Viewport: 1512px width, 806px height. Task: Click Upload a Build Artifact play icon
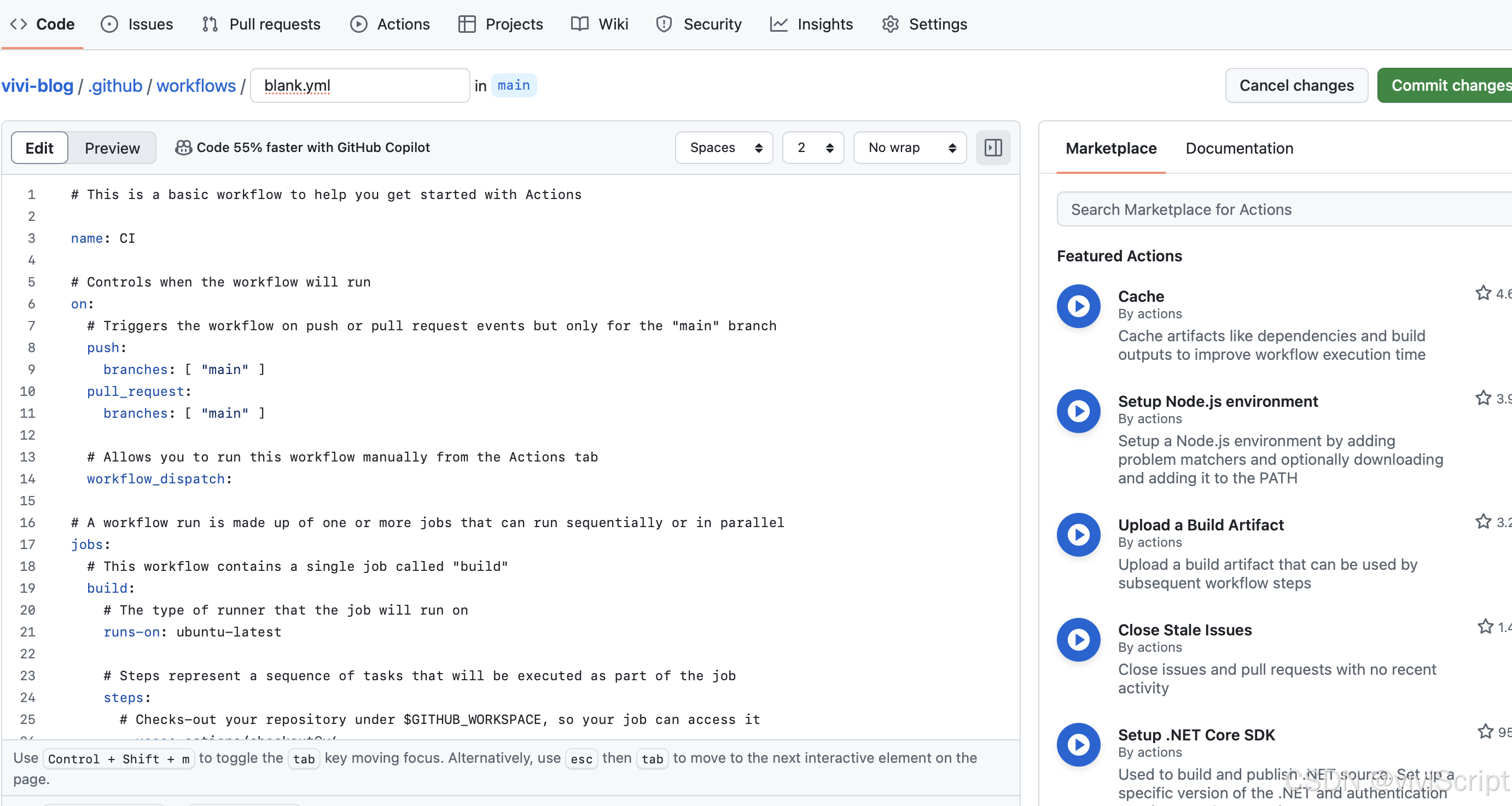1079,535
